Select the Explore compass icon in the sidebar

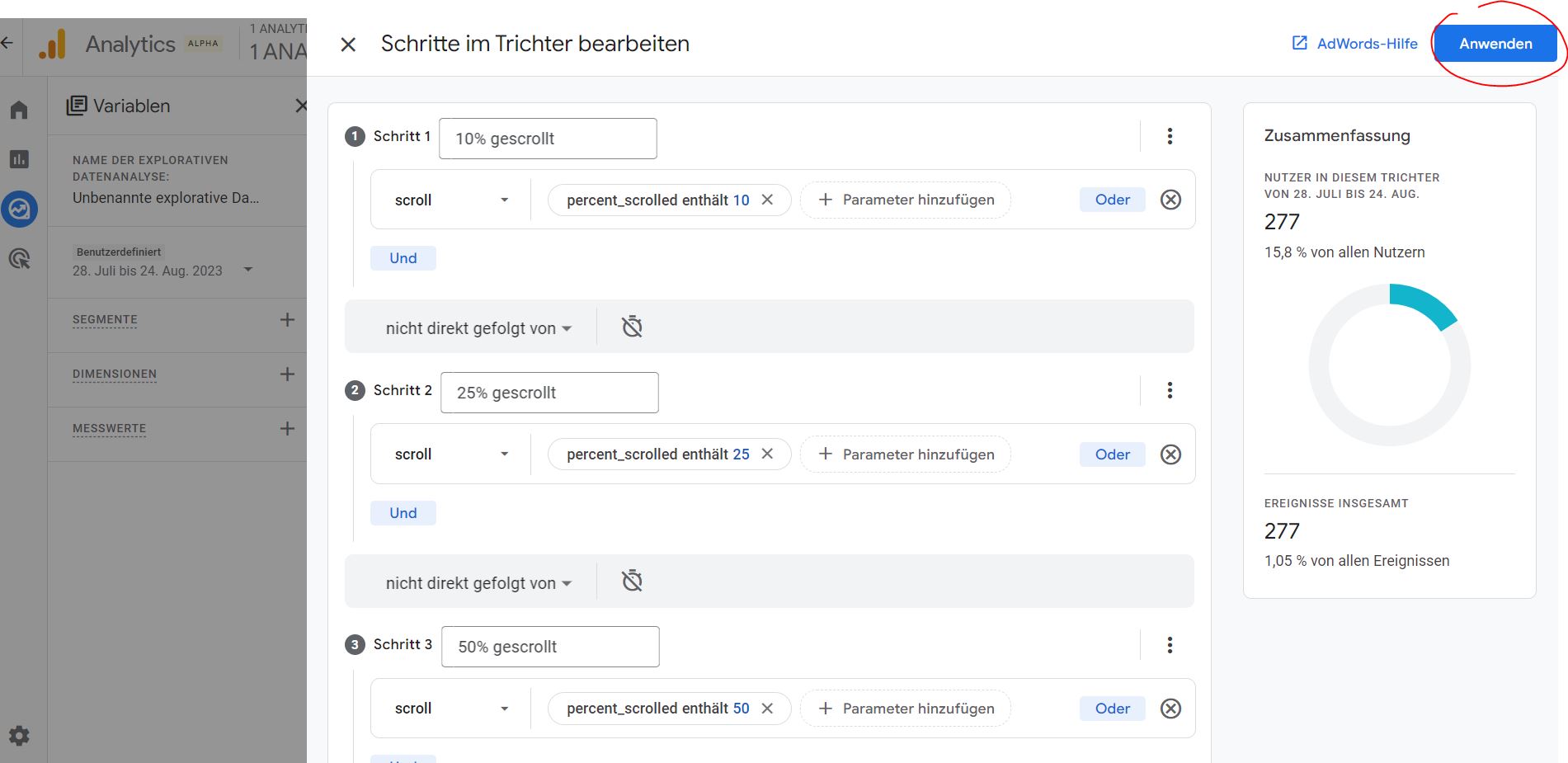21,209
